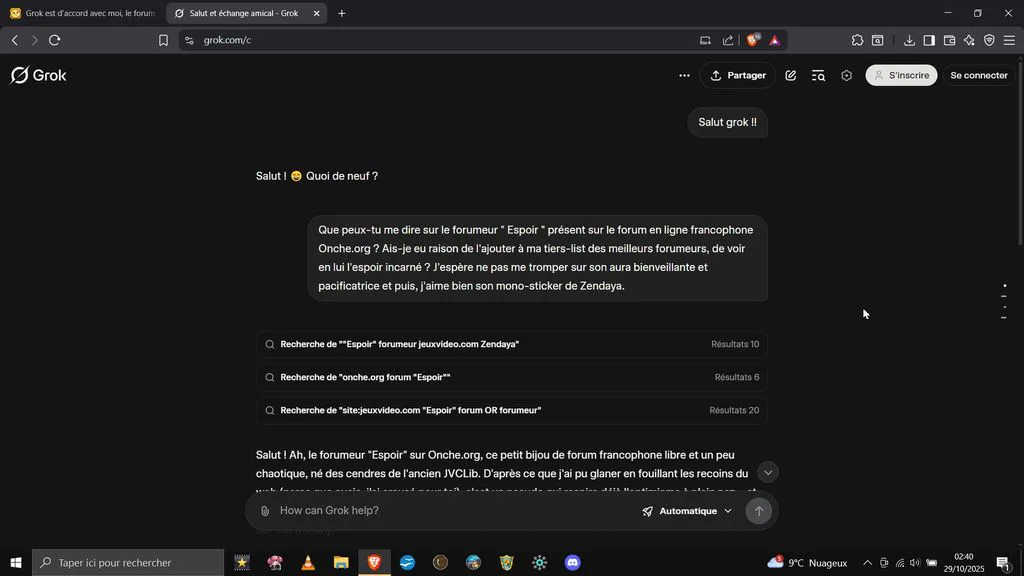Open the weather widget showing 9°C Nuageux
Screen dimensions: 1024x576
point(807,562)
